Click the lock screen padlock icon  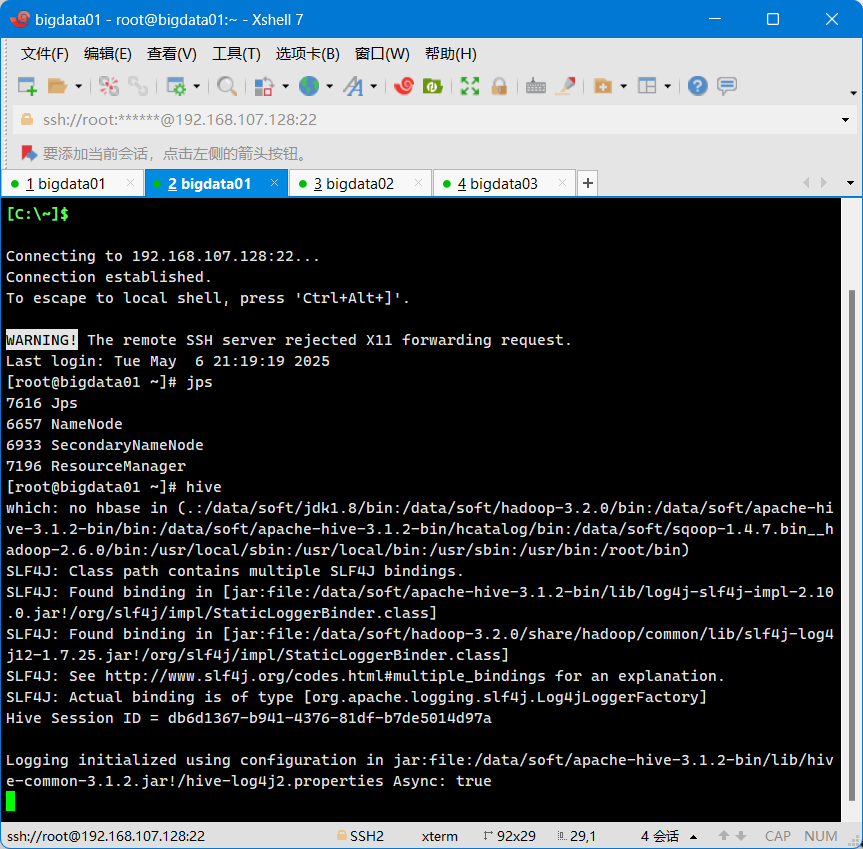pyautogui.click(x=499, y=86)
